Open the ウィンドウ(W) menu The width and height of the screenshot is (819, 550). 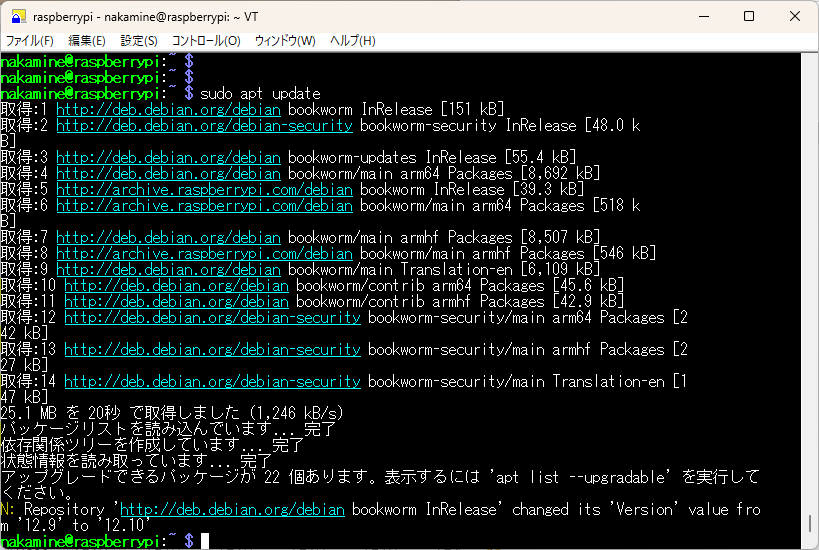[285, 41]
